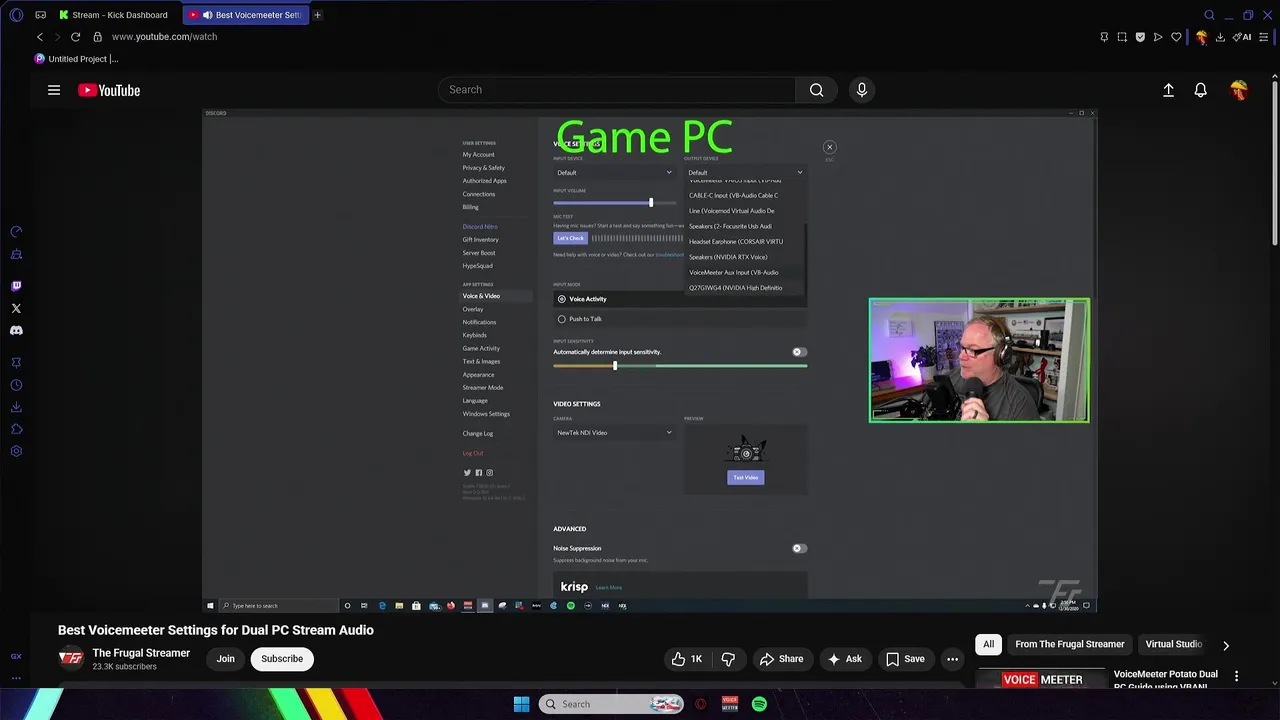Open Spotify from the Windows taskbar
Screen dimensions: 1280x720
[x=759, y=704]
